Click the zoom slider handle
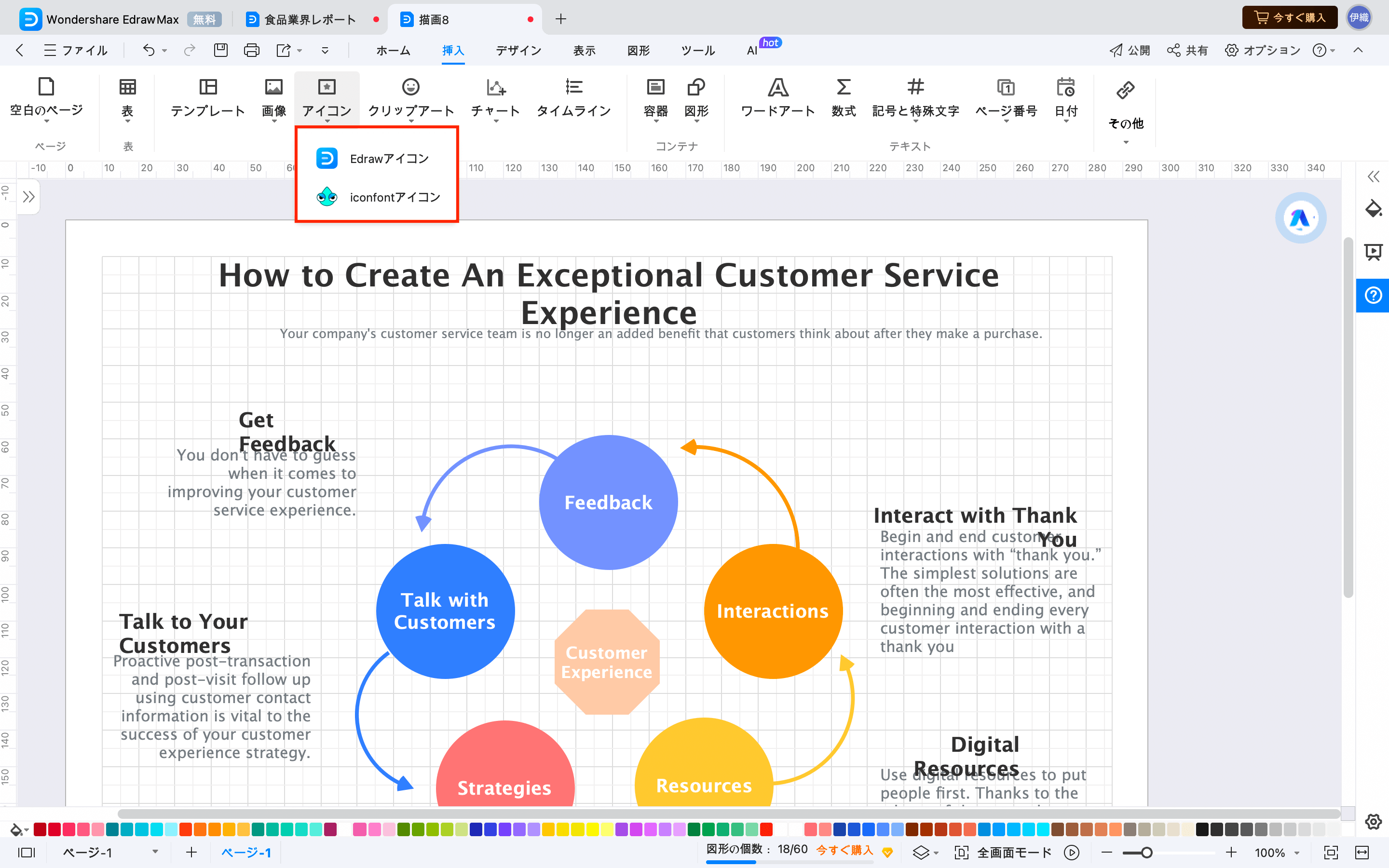This screenshot has width=1389, height=868. [x=1147, y=853]
